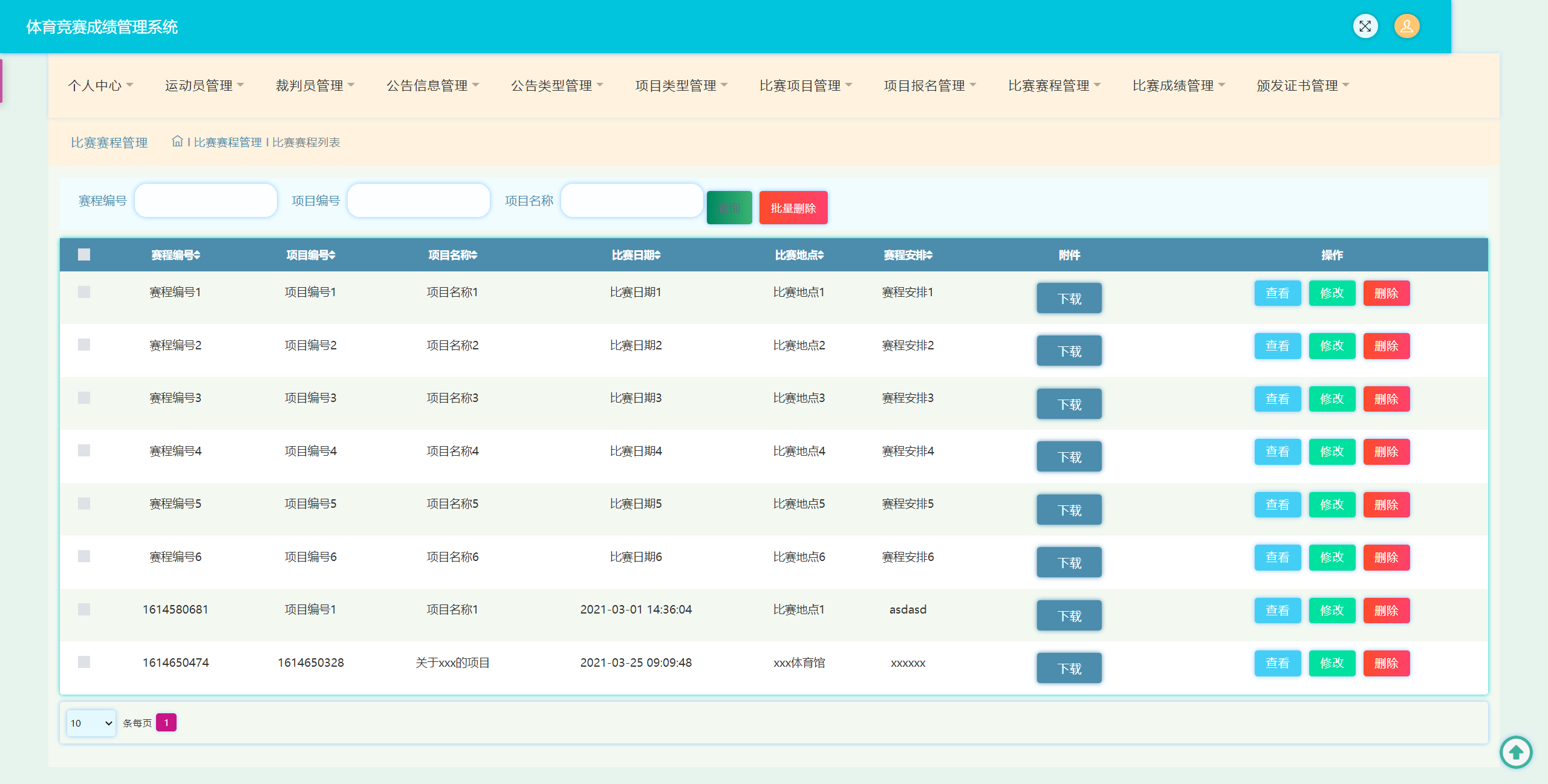Open the user avatar icon
Image resolution: width=1548 pixels, height=784 pixels.
pyautogui.click(x=1407, y=26)
